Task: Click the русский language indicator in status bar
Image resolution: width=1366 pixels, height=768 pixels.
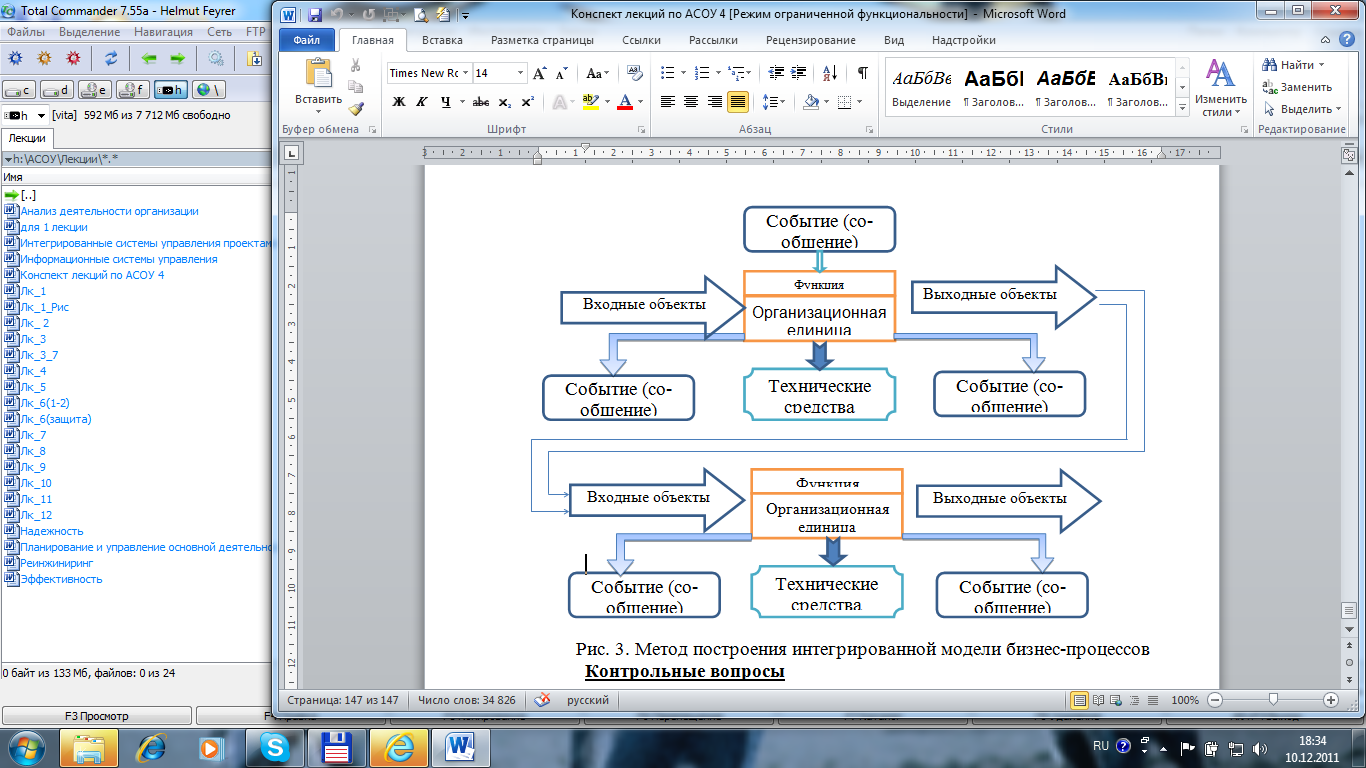Action: click(x=588, y=700)
